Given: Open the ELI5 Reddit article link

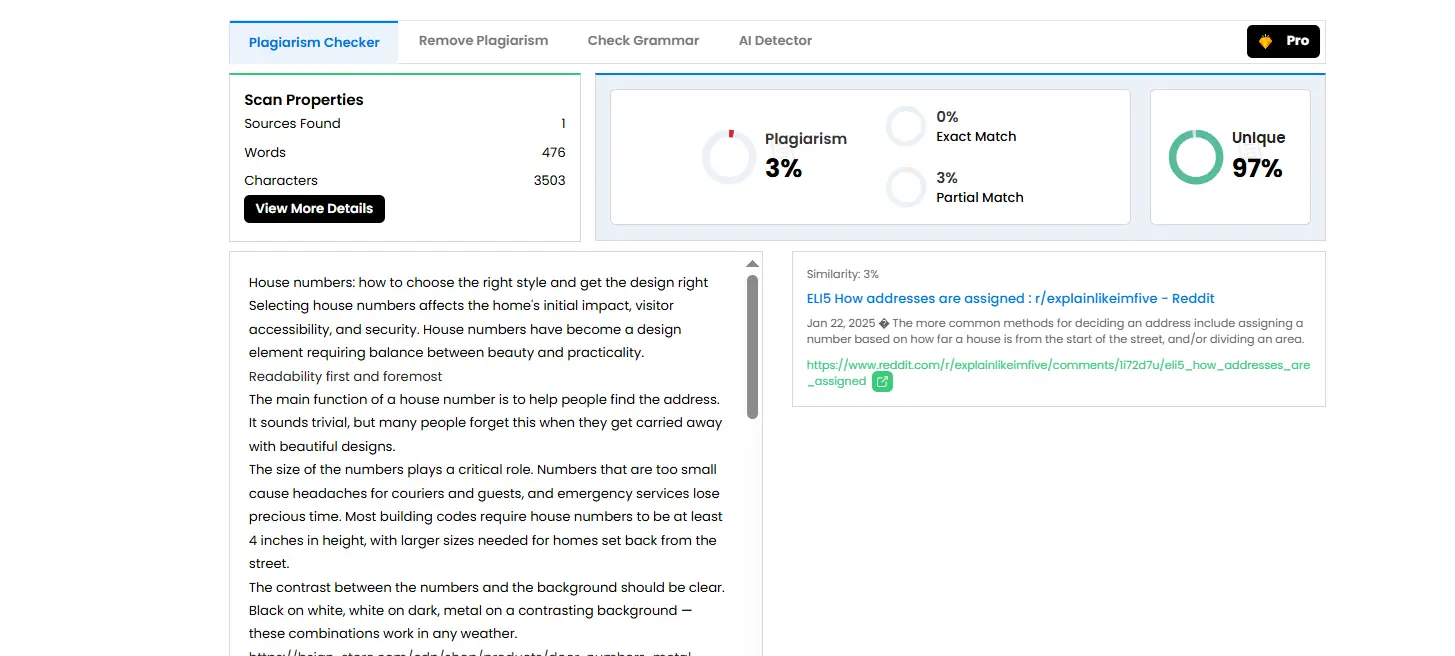Looking at the screenshot, I should coord(1010,298).
